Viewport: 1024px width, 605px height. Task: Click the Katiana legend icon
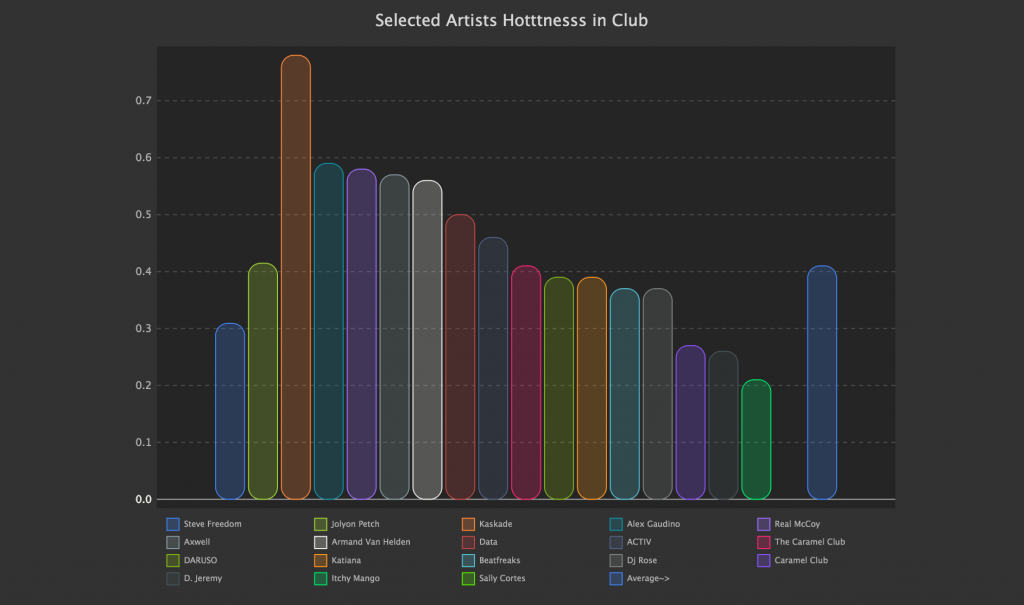[321, 560]
